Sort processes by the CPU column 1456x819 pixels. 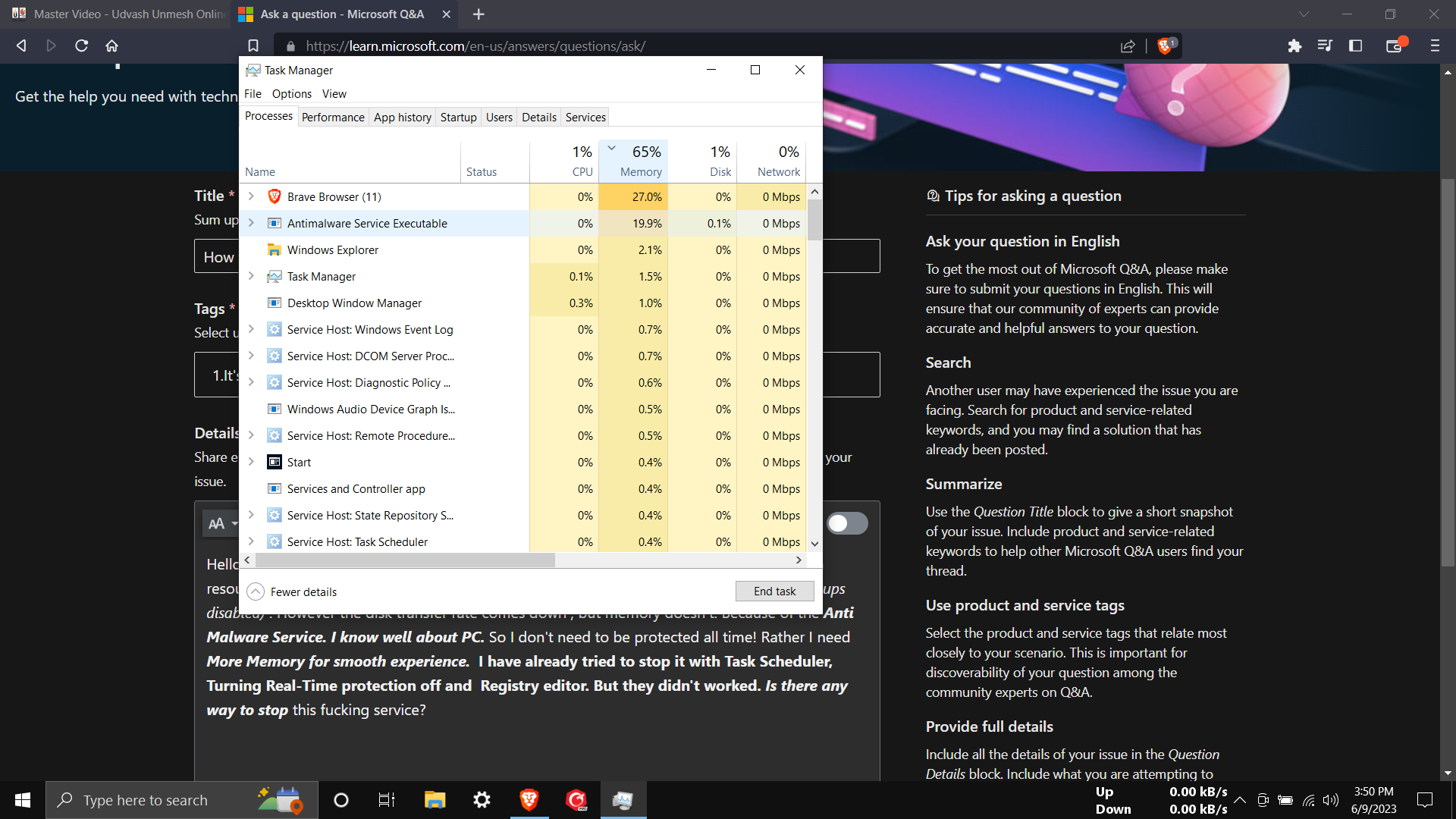click(x=564, y=162)
